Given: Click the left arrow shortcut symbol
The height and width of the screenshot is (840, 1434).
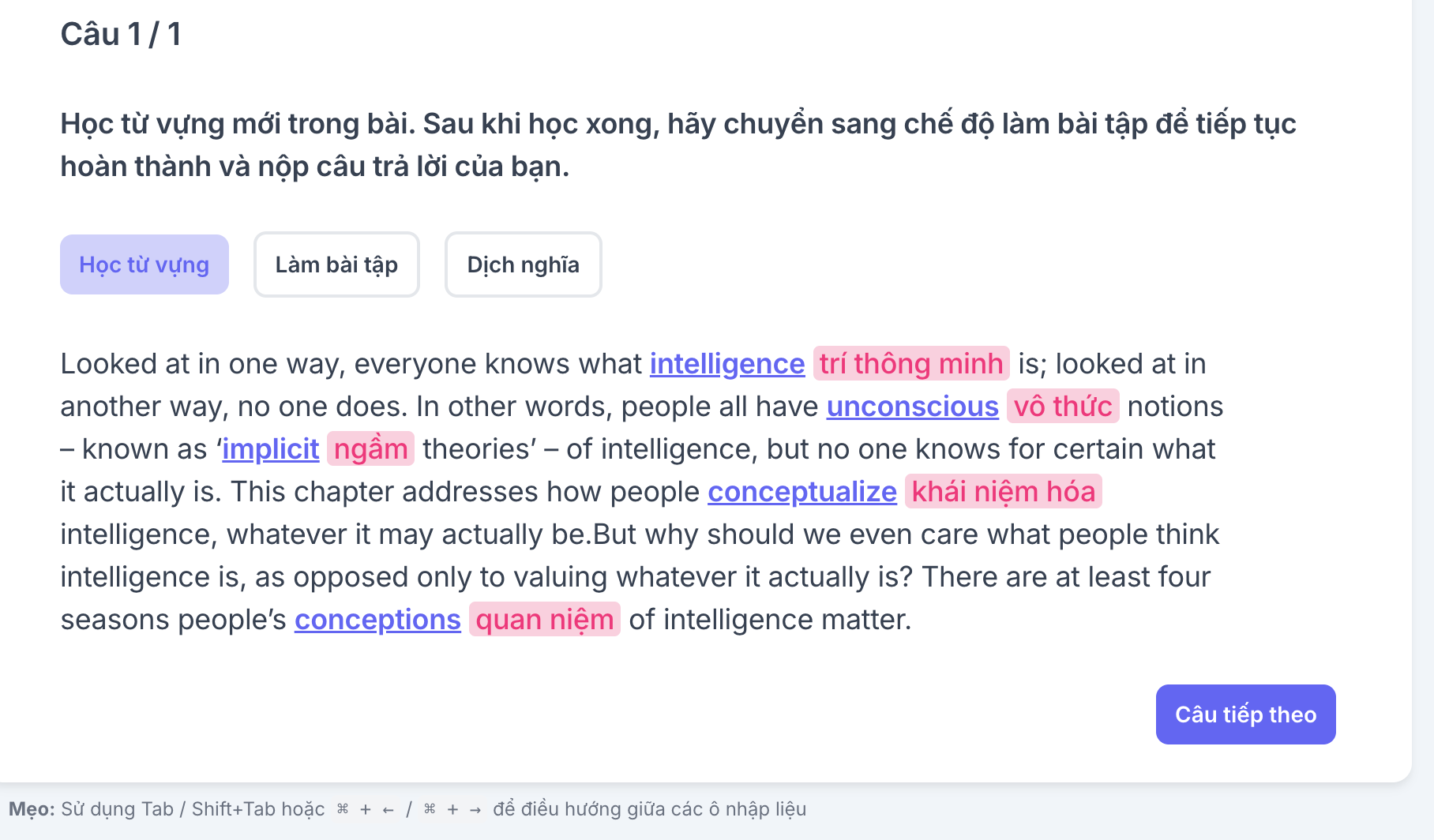Looking at the screenshot, I should [x=388, y=809].
